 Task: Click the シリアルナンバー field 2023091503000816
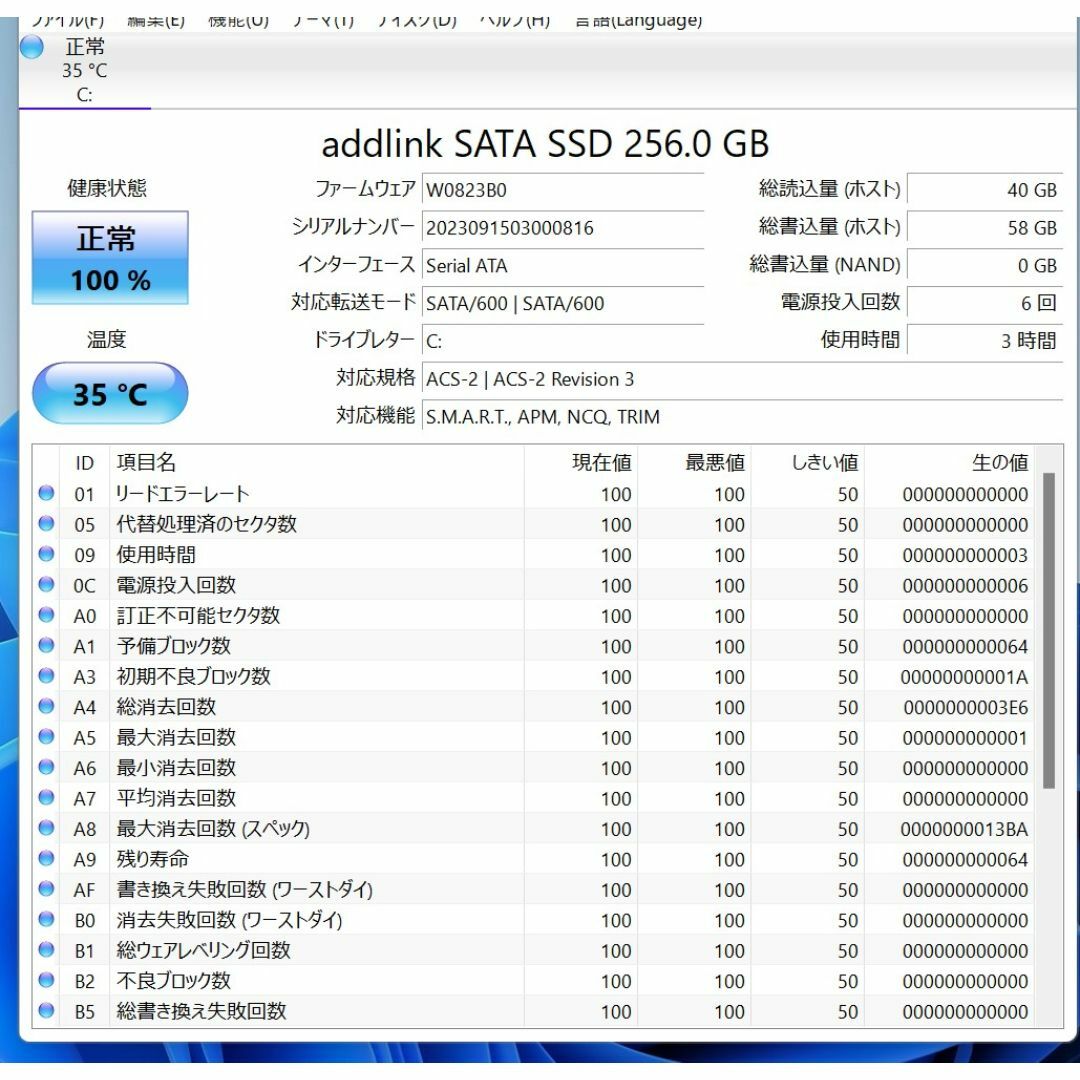tap(563, 227)
